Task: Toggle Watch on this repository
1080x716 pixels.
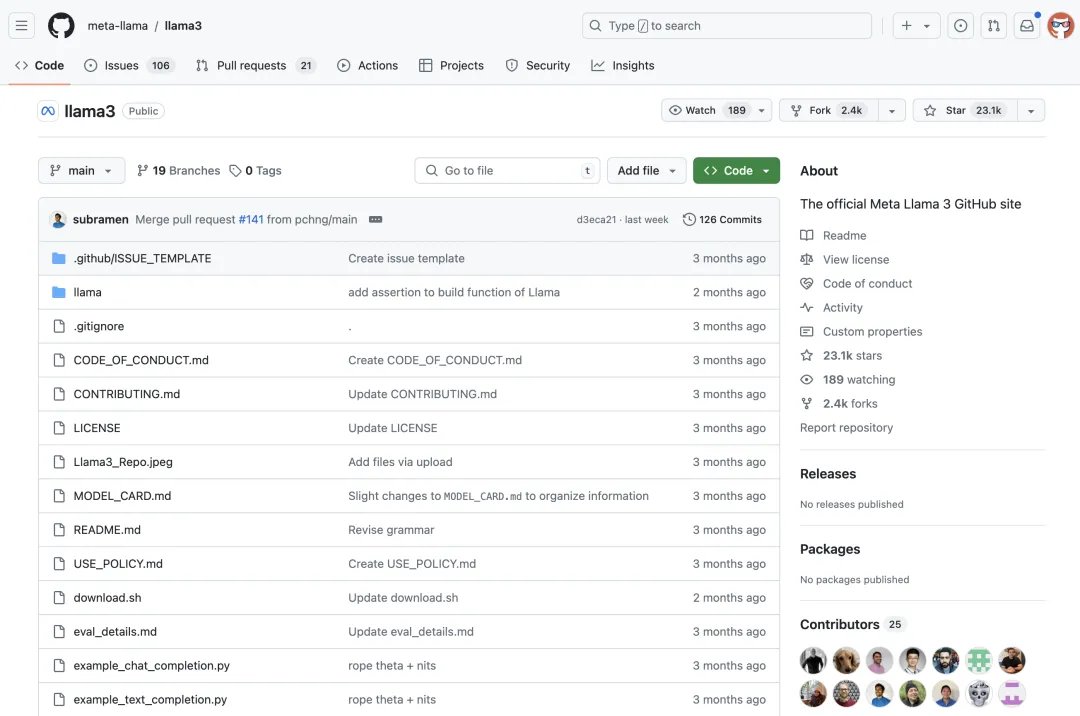Action: [x=707, y=110]
